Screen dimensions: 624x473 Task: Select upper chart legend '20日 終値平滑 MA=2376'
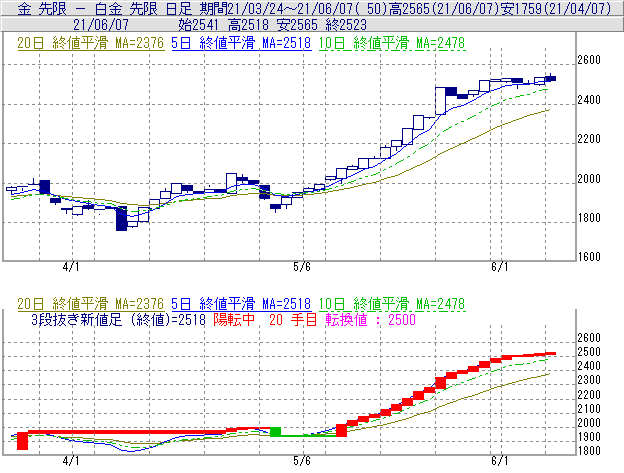pyautogui.click(x=90, y=43)
